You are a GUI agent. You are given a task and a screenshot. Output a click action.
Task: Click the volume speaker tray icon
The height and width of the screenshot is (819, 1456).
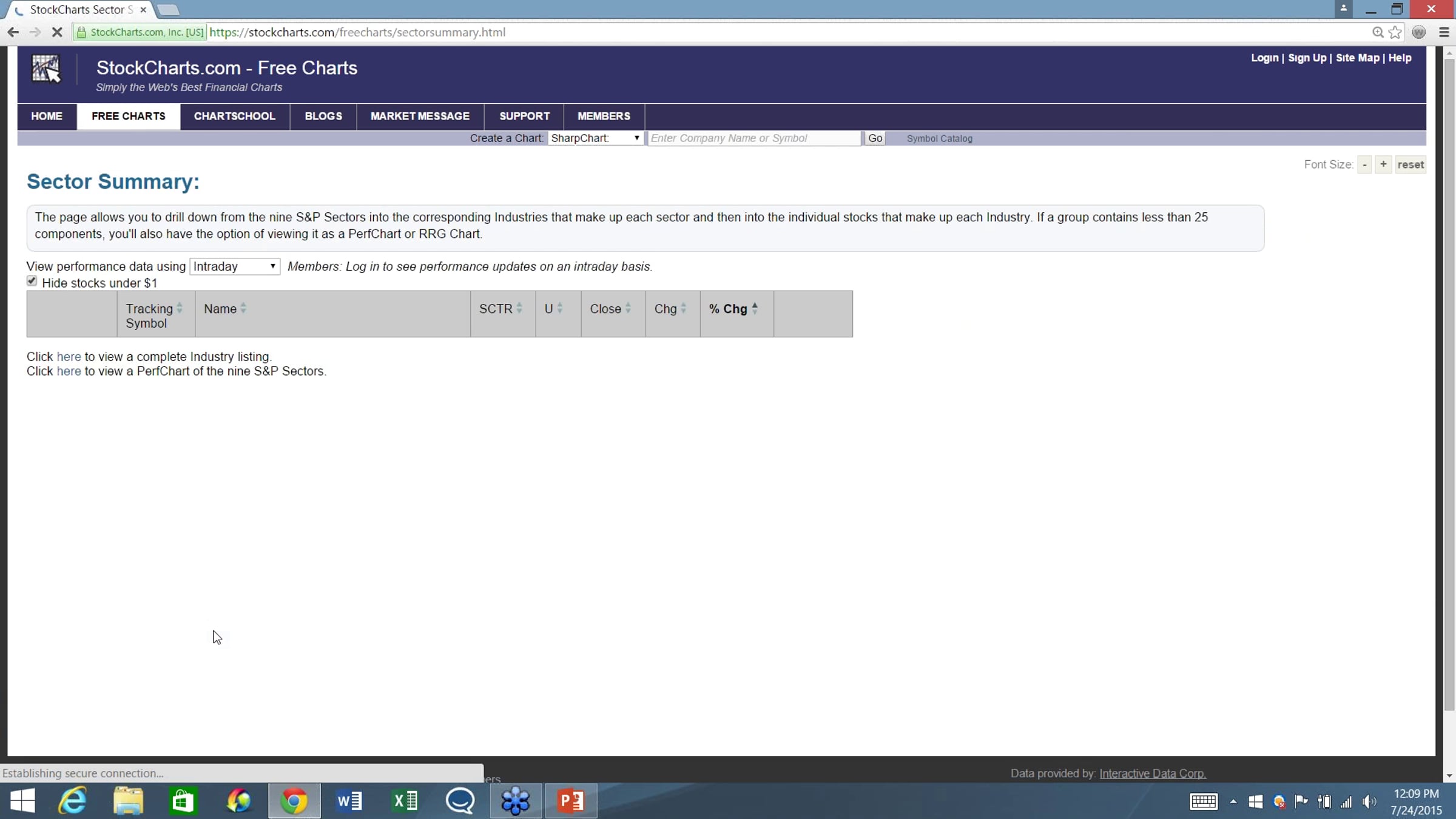(1369, 802)
